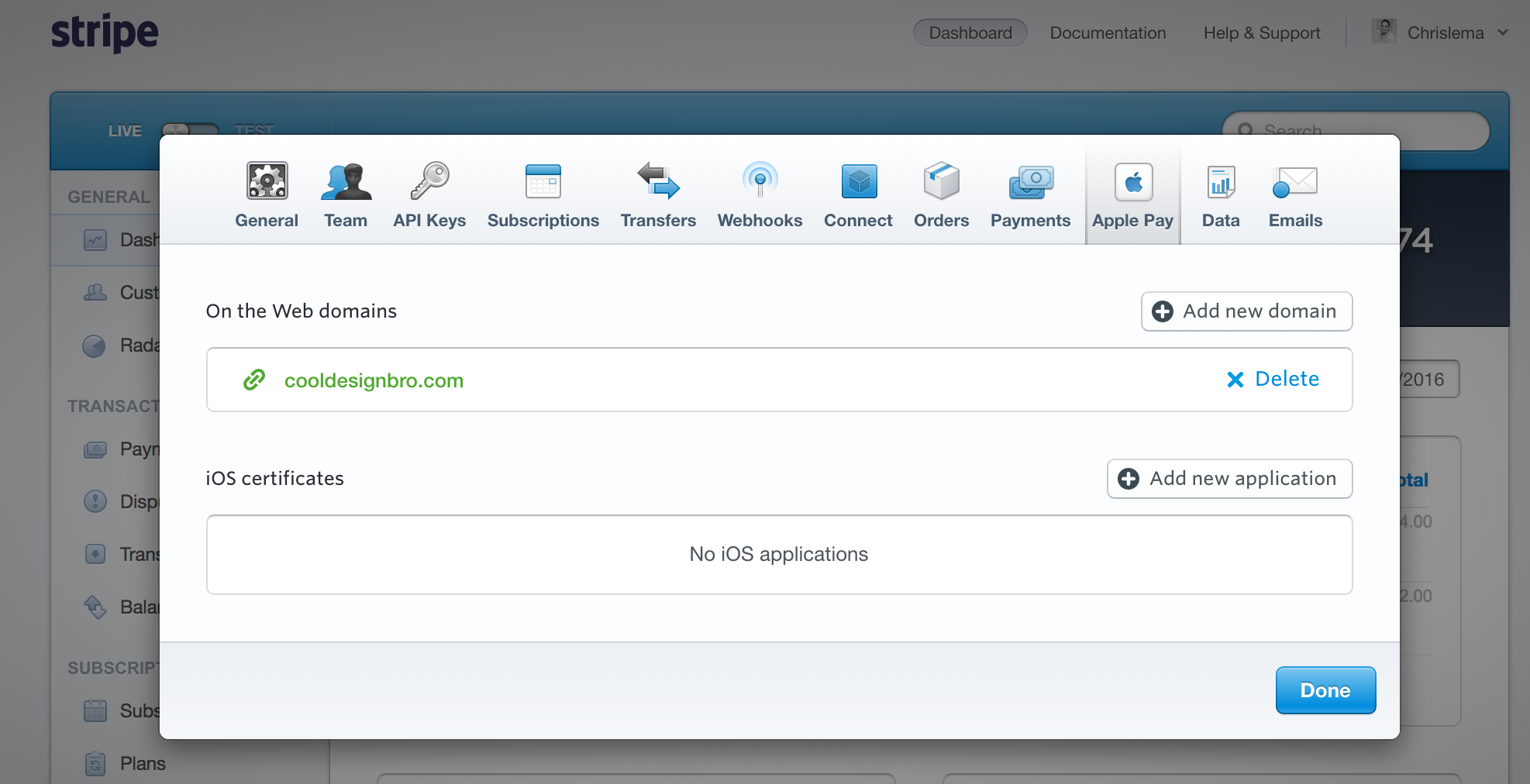Click the Orders box icon
Viewport: 1530px width, 784px height.
[x=941, y=181]
